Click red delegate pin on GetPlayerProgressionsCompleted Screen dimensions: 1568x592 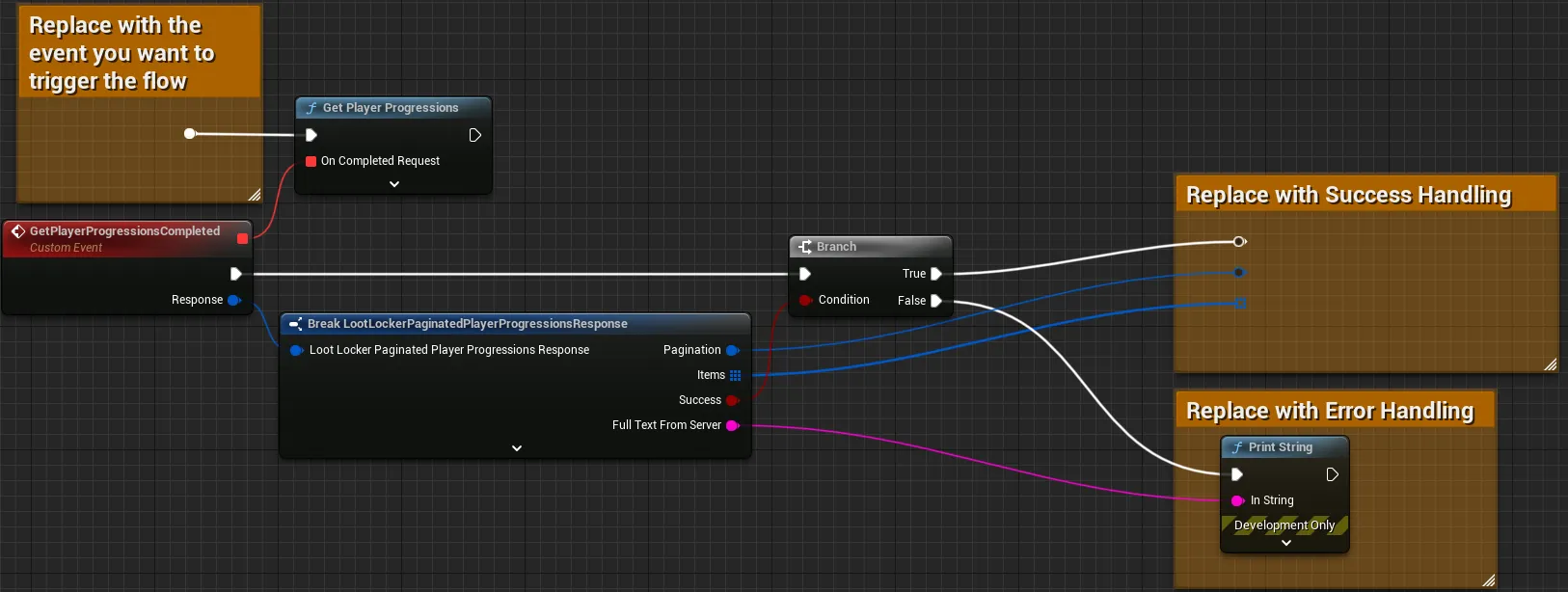[242, 238]
